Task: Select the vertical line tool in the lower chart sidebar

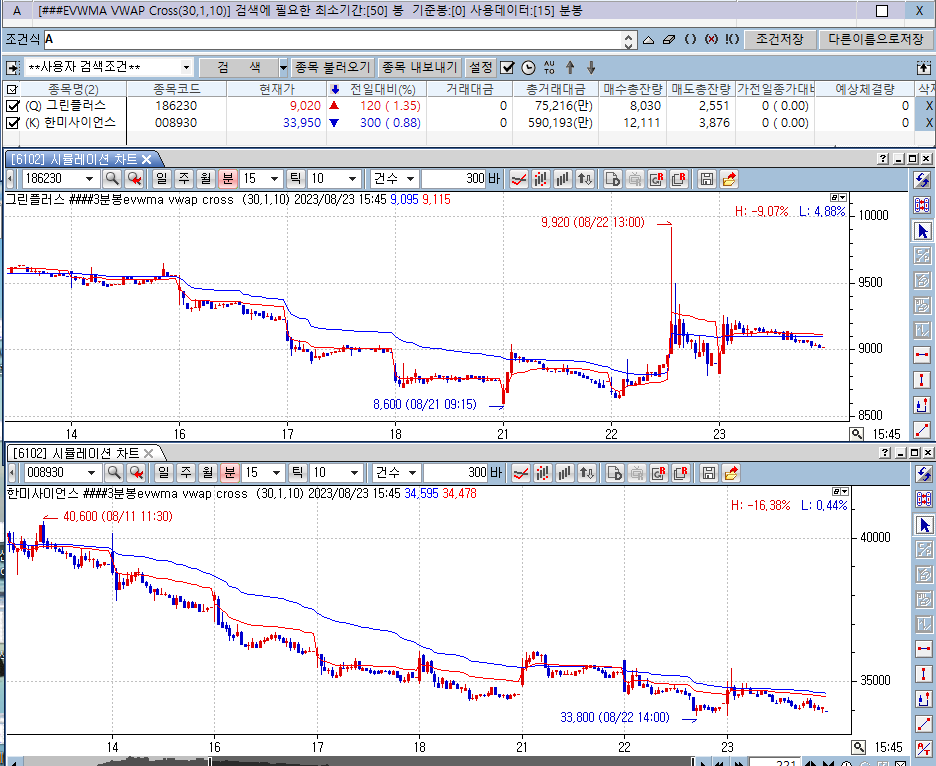Action: 922,673
